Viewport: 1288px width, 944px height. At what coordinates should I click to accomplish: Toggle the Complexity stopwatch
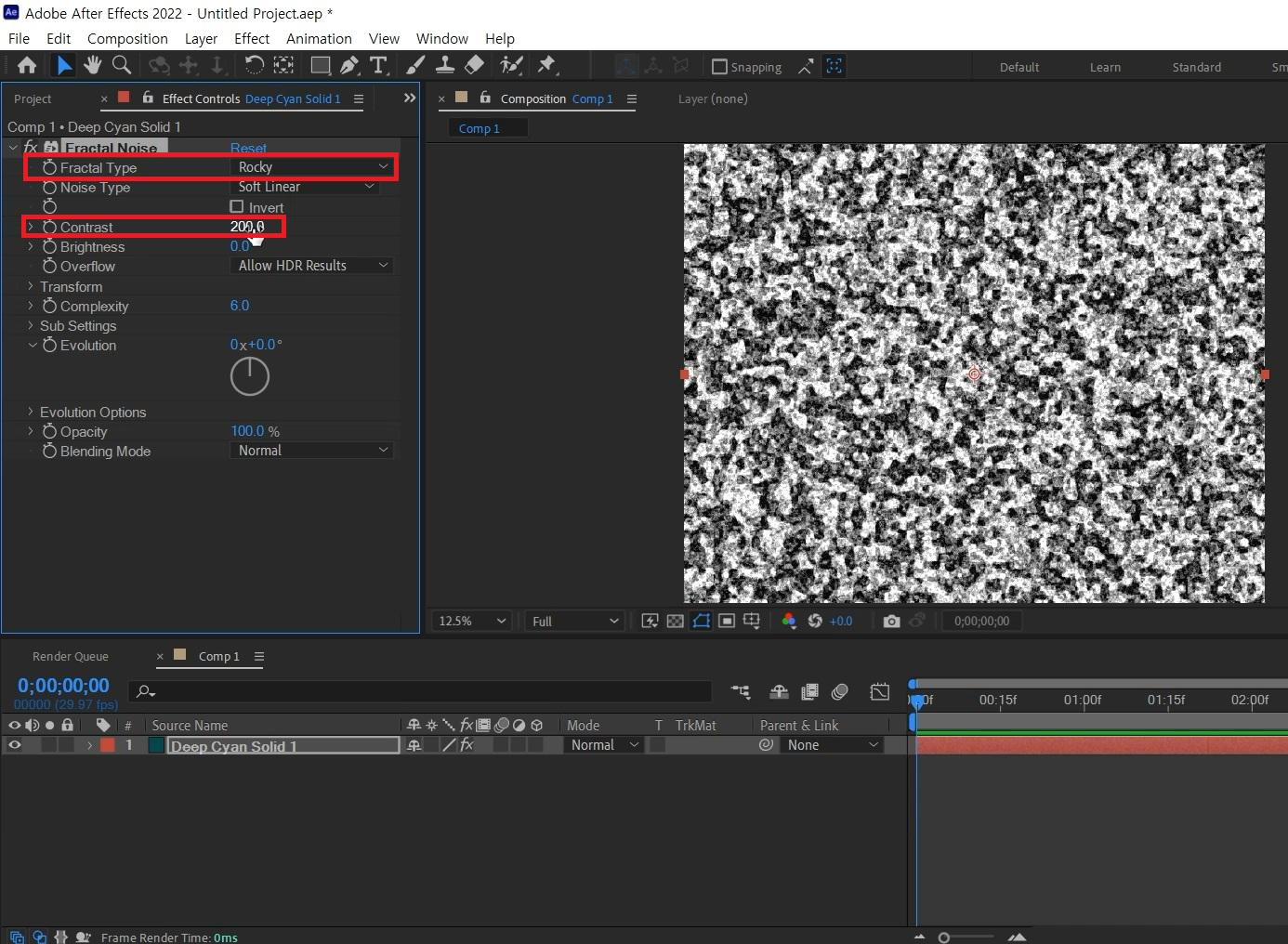tap(50, 306)
